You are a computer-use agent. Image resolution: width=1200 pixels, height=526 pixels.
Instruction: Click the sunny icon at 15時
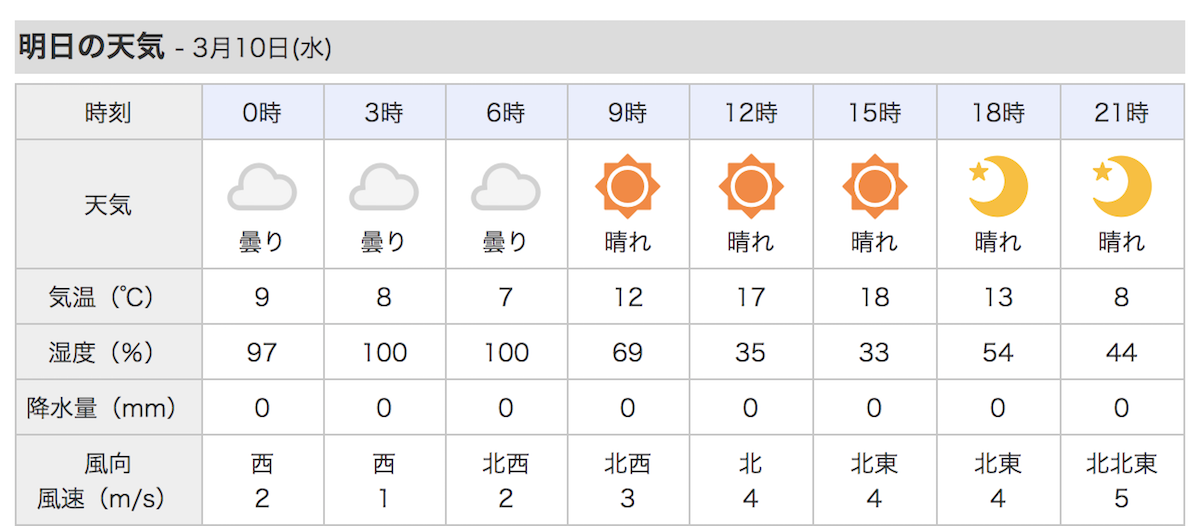875,187
